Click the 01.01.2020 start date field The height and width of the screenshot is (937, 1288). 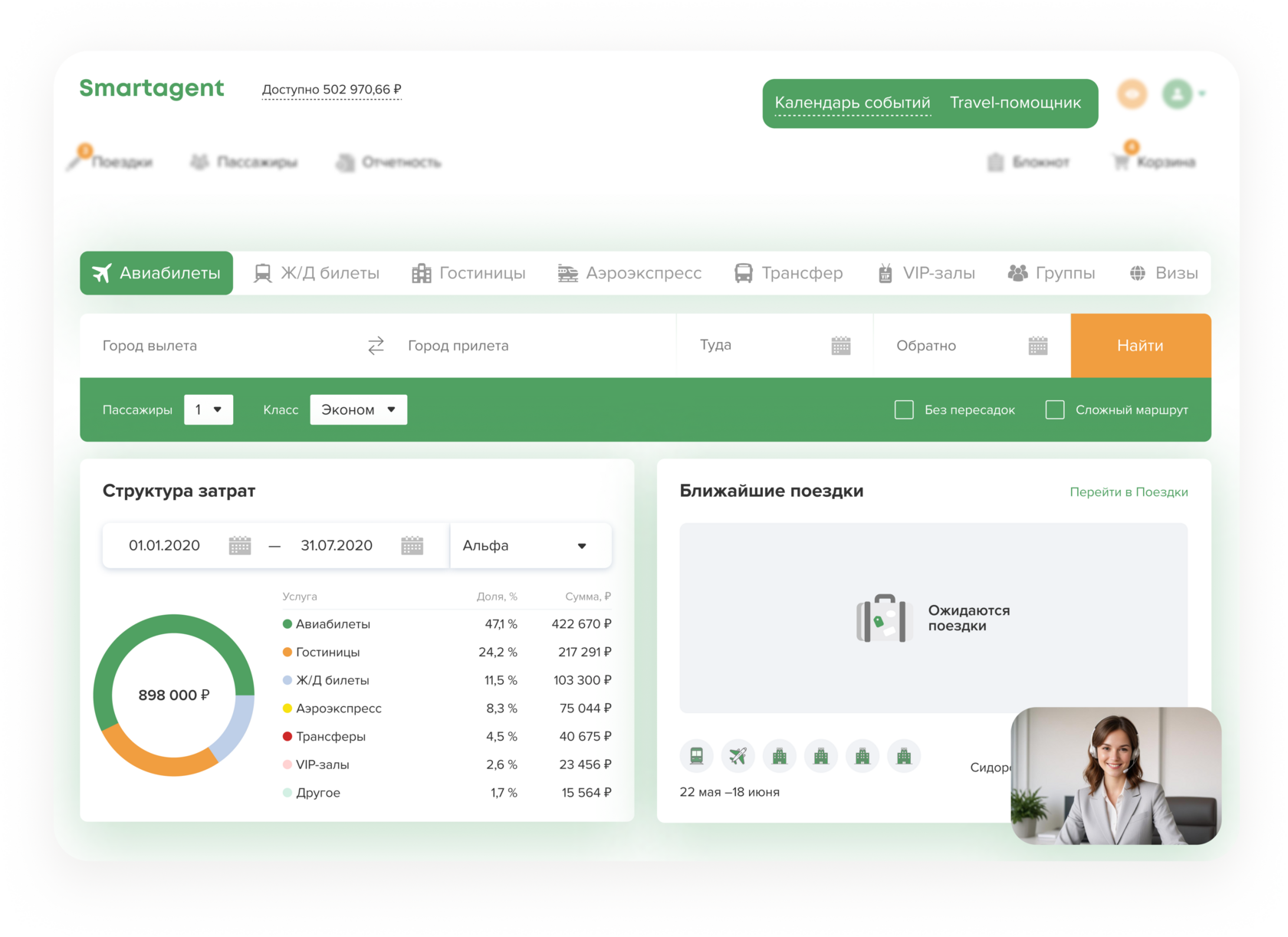(164, 545)
